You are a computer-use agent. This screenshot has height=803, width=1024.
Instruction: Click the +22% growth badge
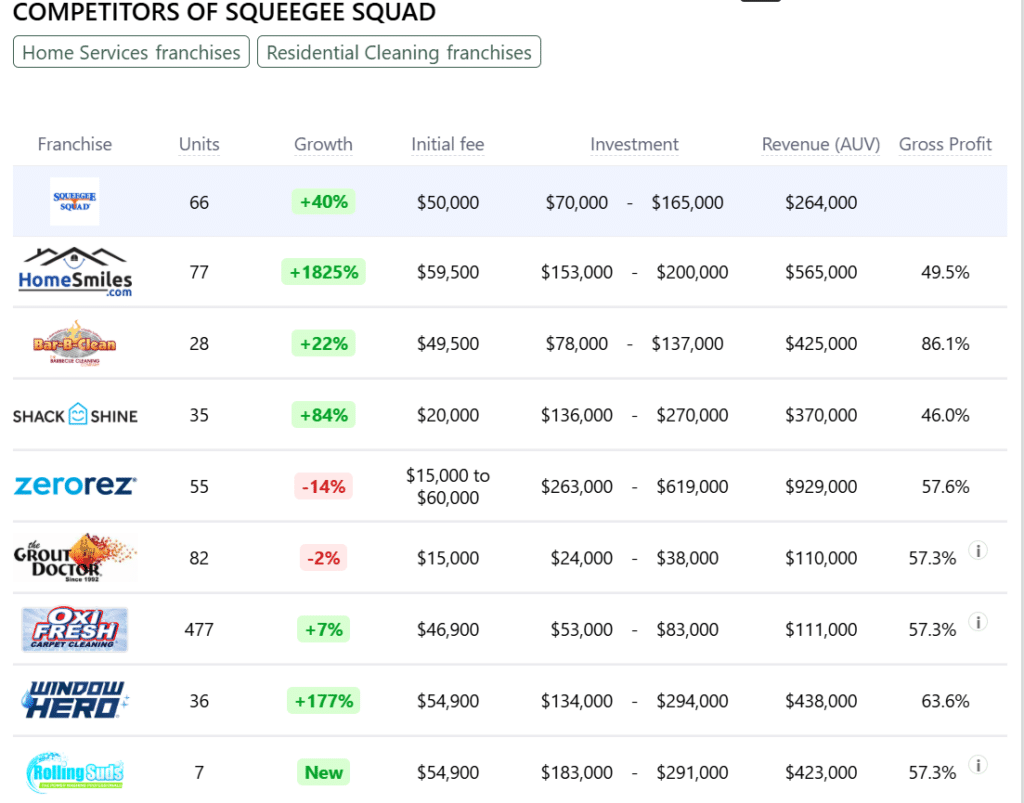(323, 343)
